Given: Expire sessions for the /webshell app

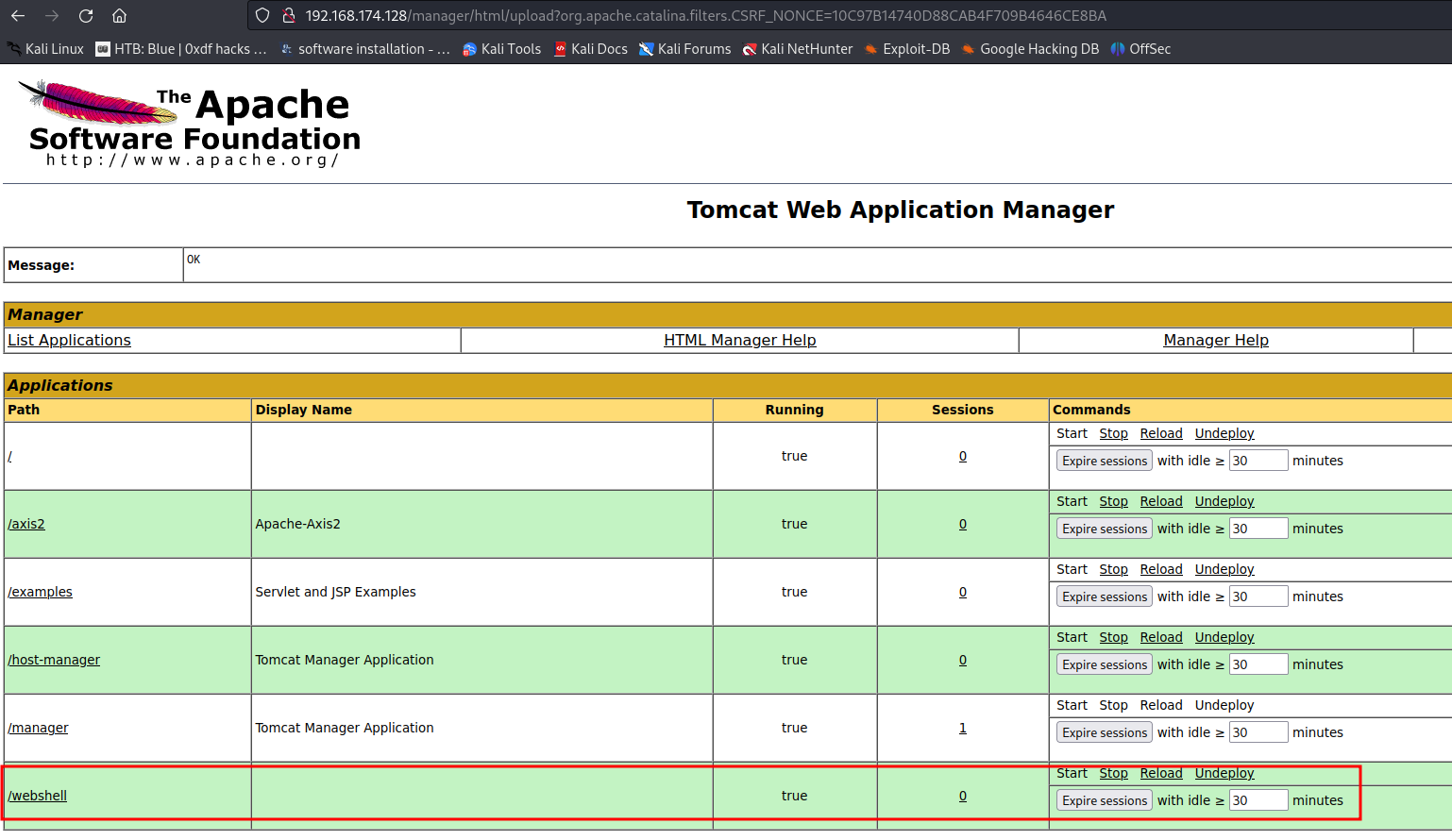Looking at the screenshot, I should (x=1105, y=800).
